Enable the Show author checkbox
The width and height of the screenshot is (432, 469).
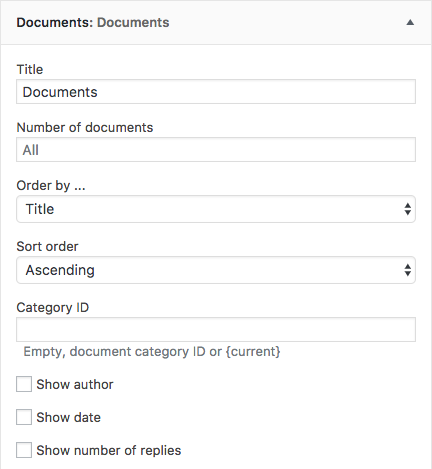pyautogui.click(x=24, y=384)
